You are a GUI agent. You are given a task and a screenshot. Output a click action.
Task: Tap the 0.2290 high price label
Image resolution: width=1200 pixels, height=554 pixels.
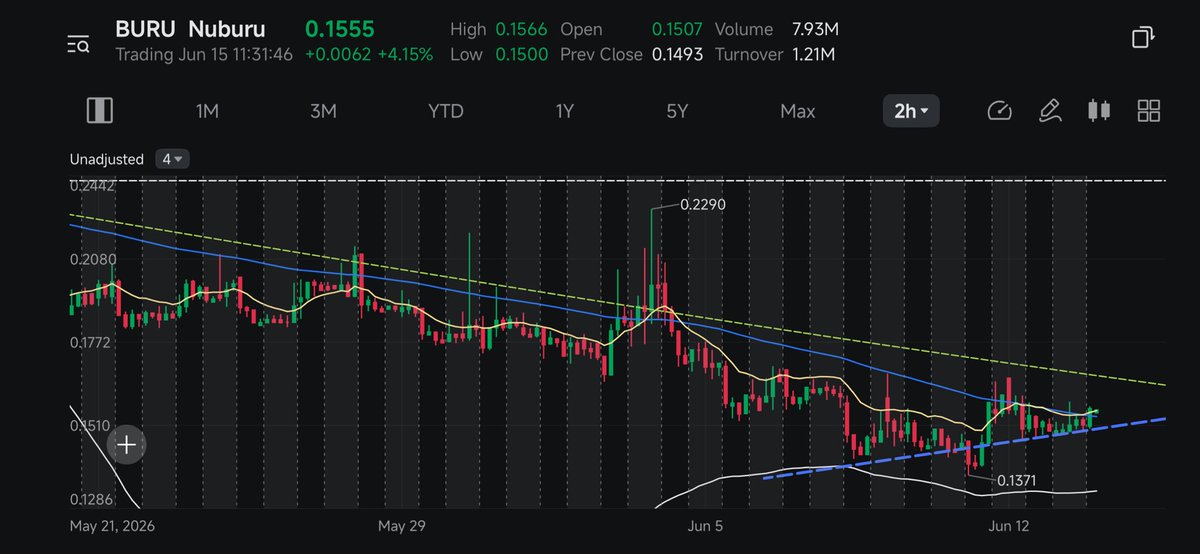(x=702, y=204)
